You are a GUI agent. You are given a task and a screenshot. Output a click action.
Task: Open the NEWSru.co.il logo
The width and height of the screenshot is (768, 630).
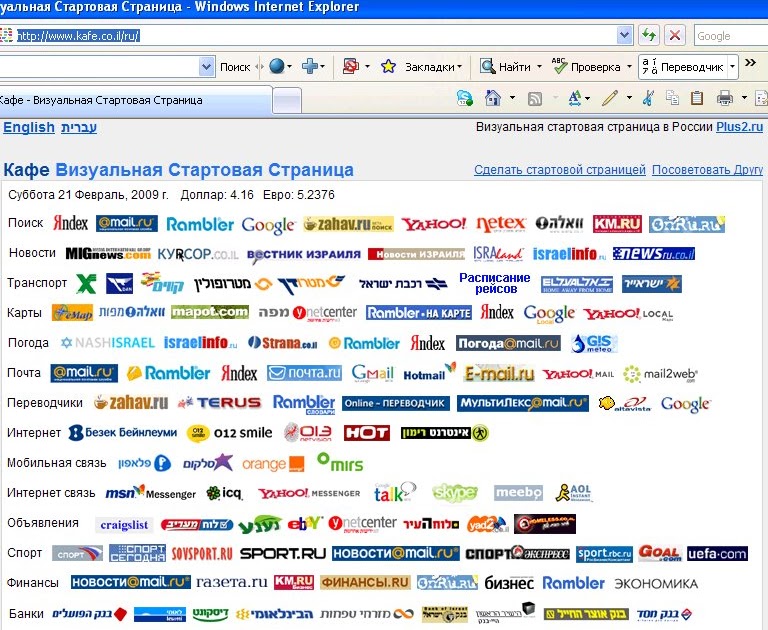[x=653, y=253]
